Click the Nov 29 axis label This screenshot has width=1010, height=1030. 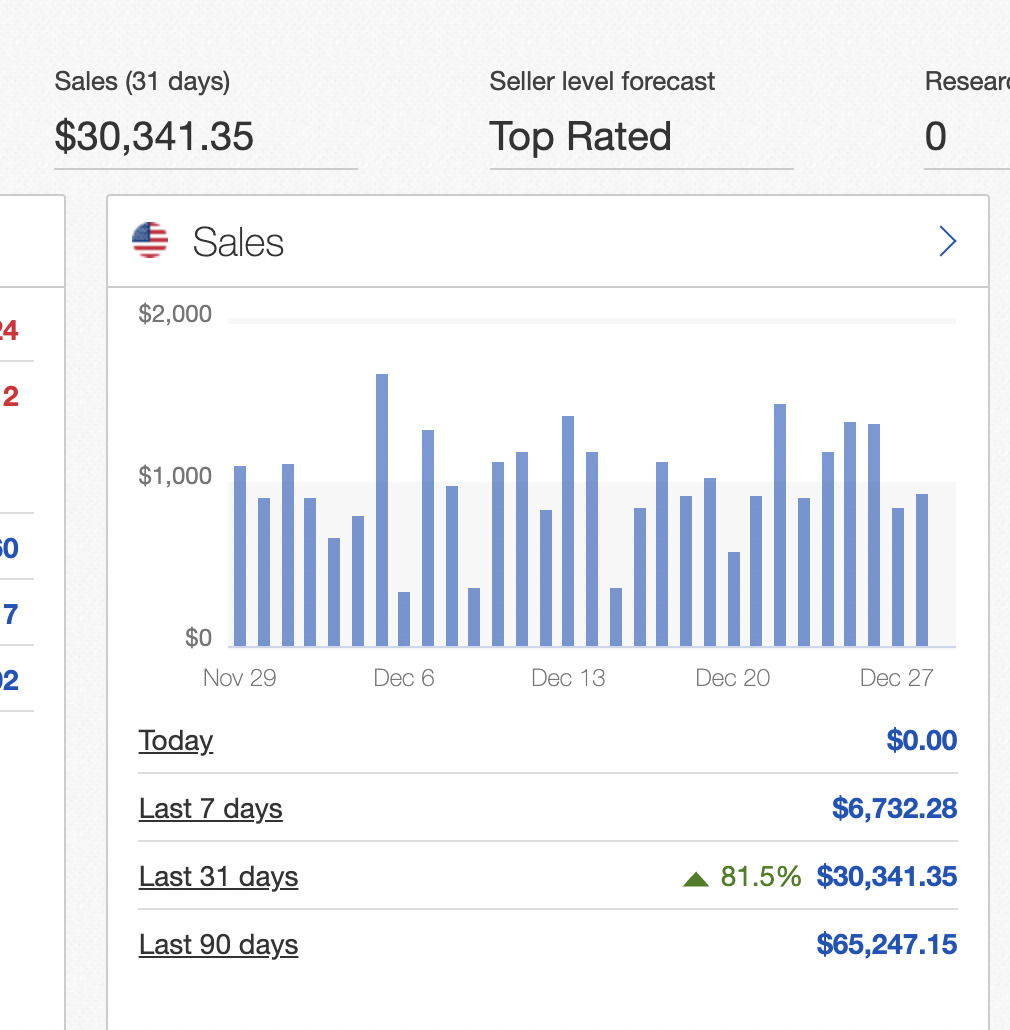[x=240, y=678]
